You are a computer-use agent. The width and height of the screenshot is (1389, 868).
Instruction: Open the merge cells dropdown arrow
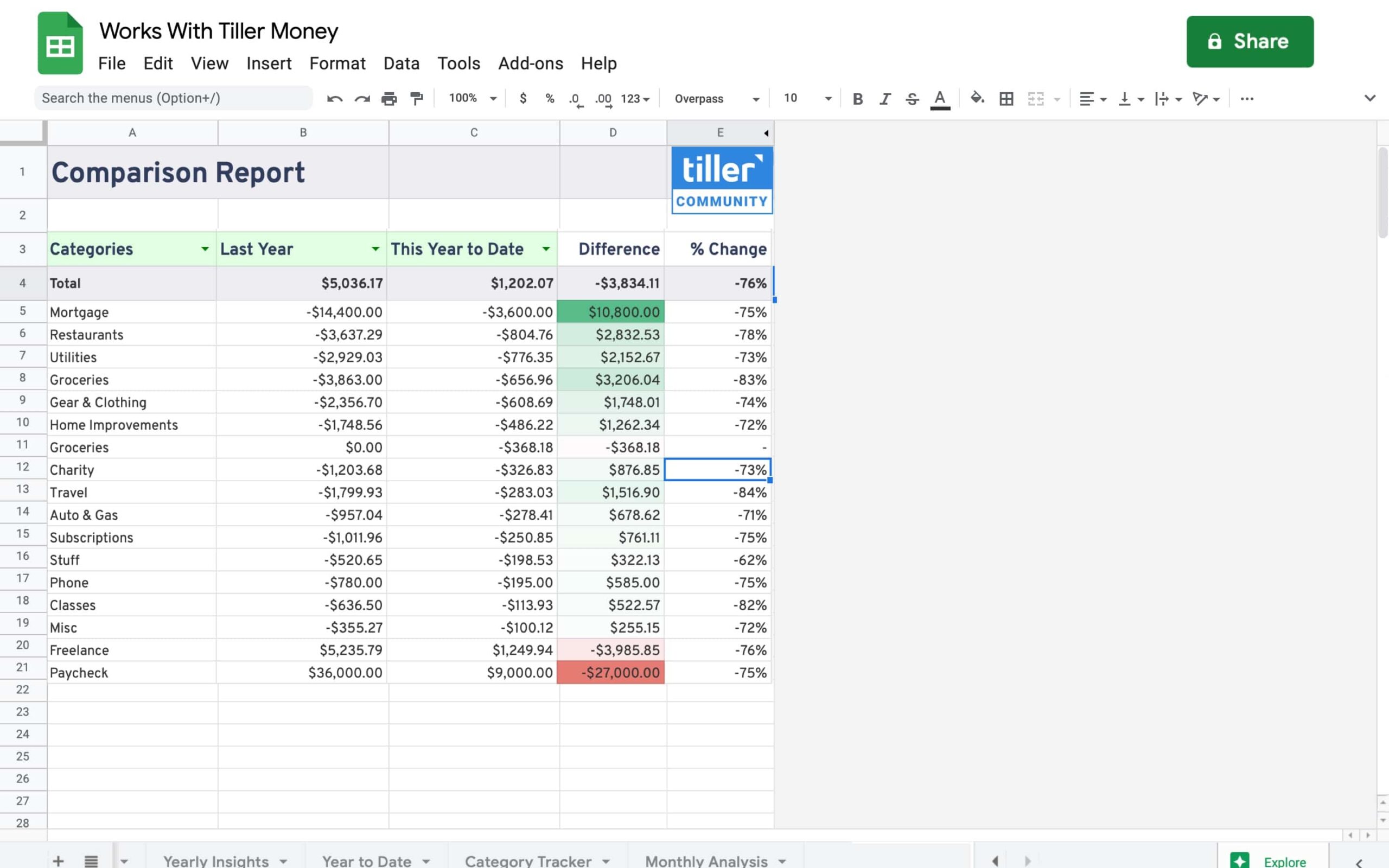(x=1057, y=99)
